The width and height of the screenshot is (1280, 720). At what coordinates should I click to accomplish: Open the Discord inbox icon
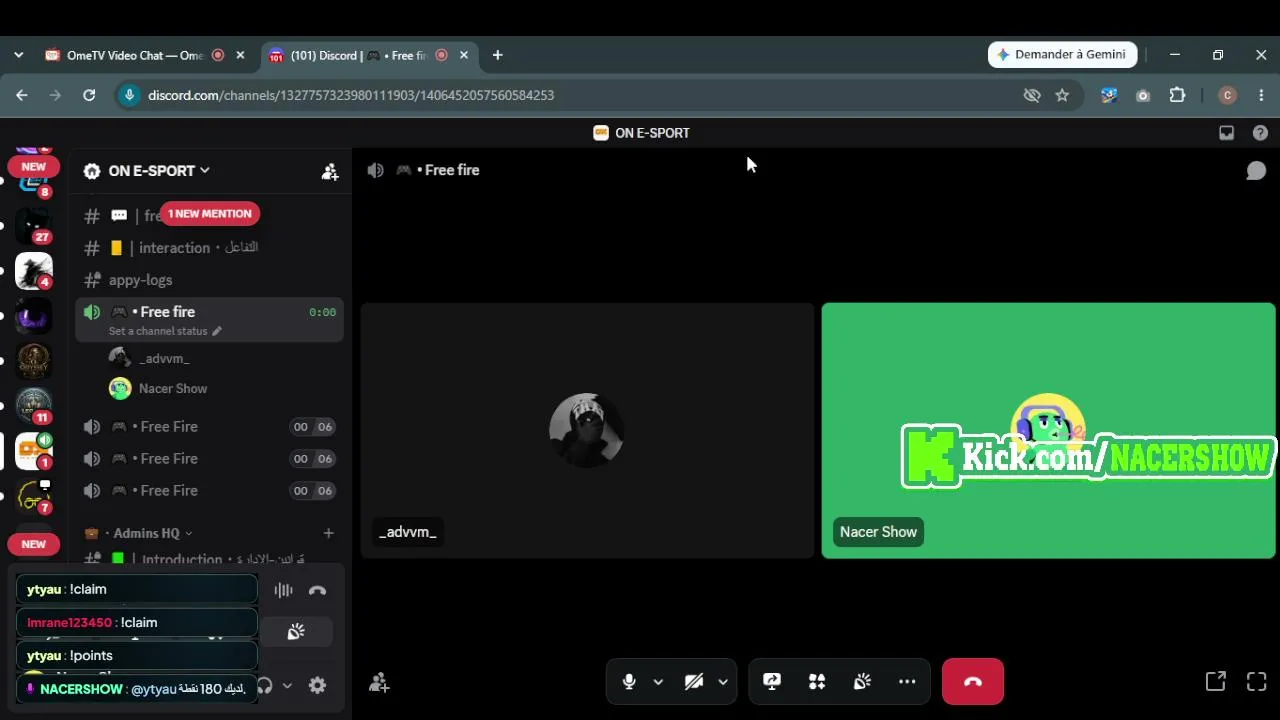tap(1226, 133)
